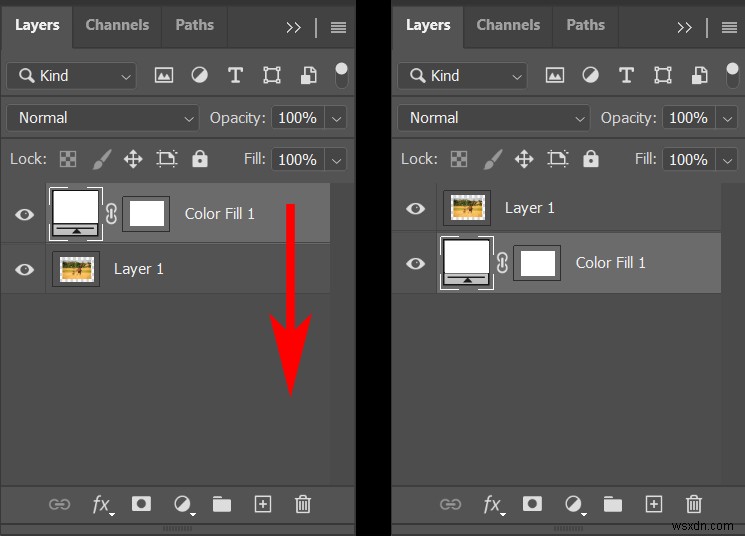Add layer style fx in left panel
The height and width of the screenshot is (536, 745).
[x=103, y=505]
